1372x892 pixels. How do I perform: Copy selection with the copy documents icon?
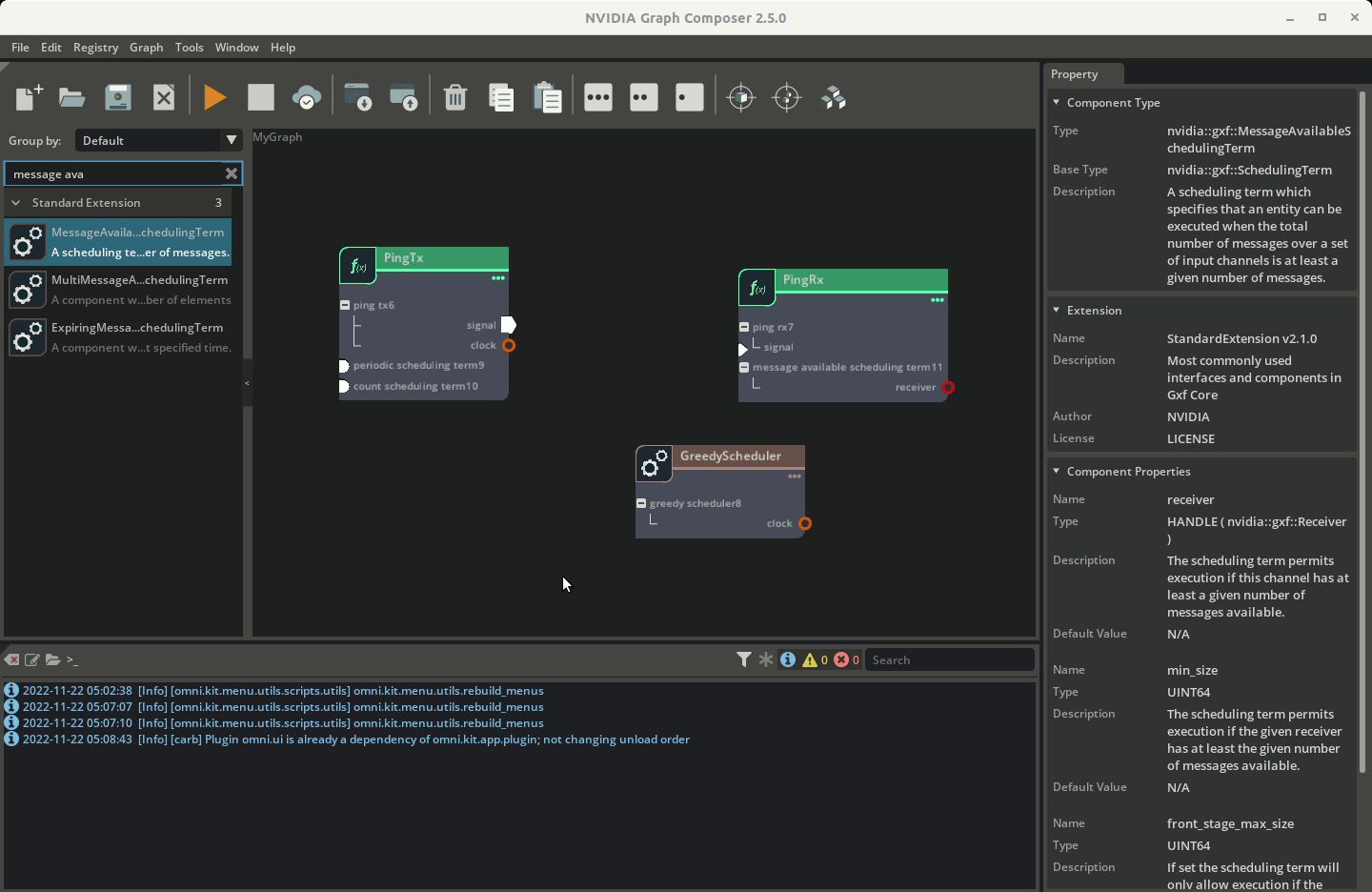(x=501, y=97)
